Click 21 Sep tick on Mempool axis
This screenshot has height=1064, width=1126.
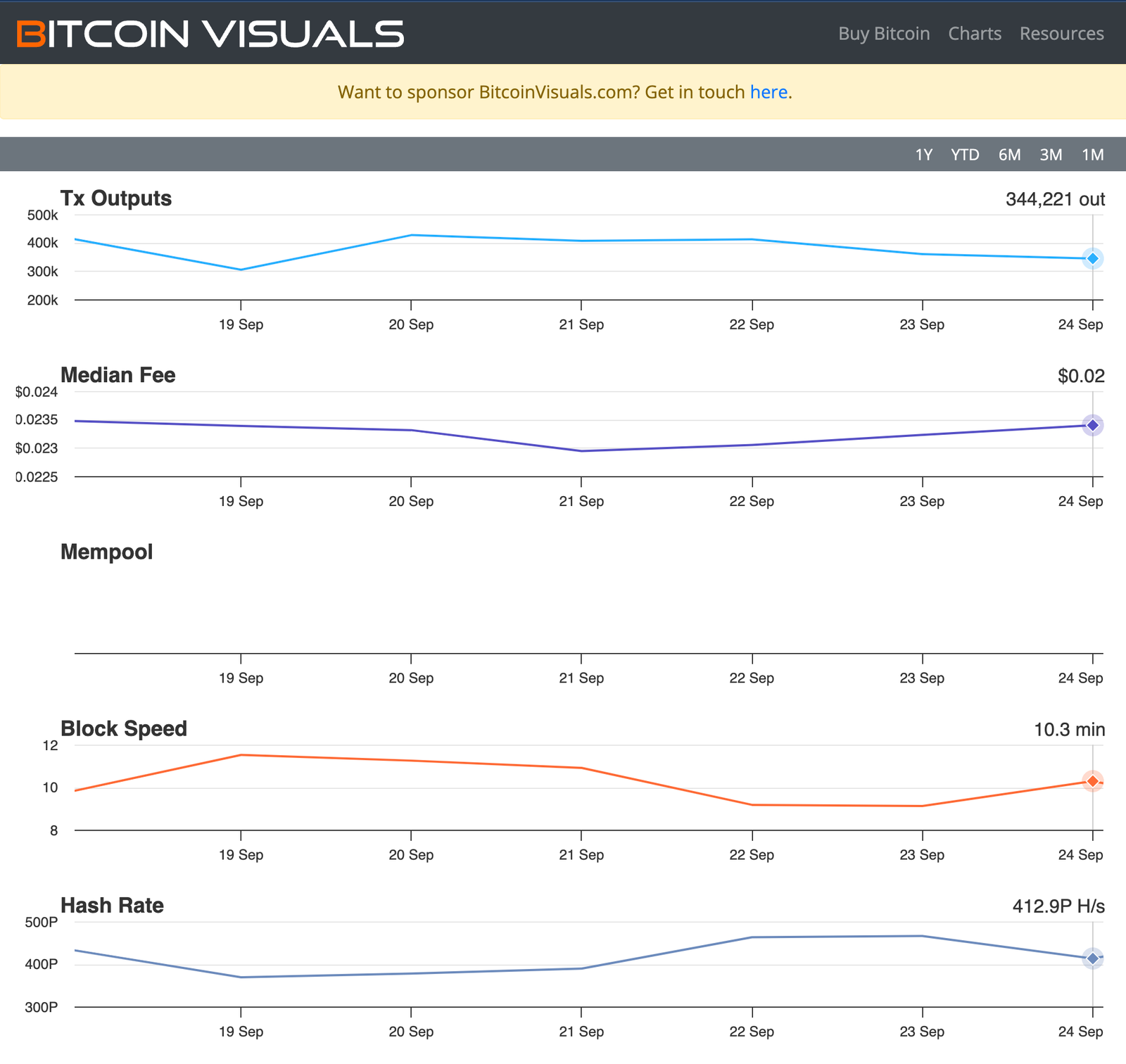pyautogui.click(x=581, y=678)
